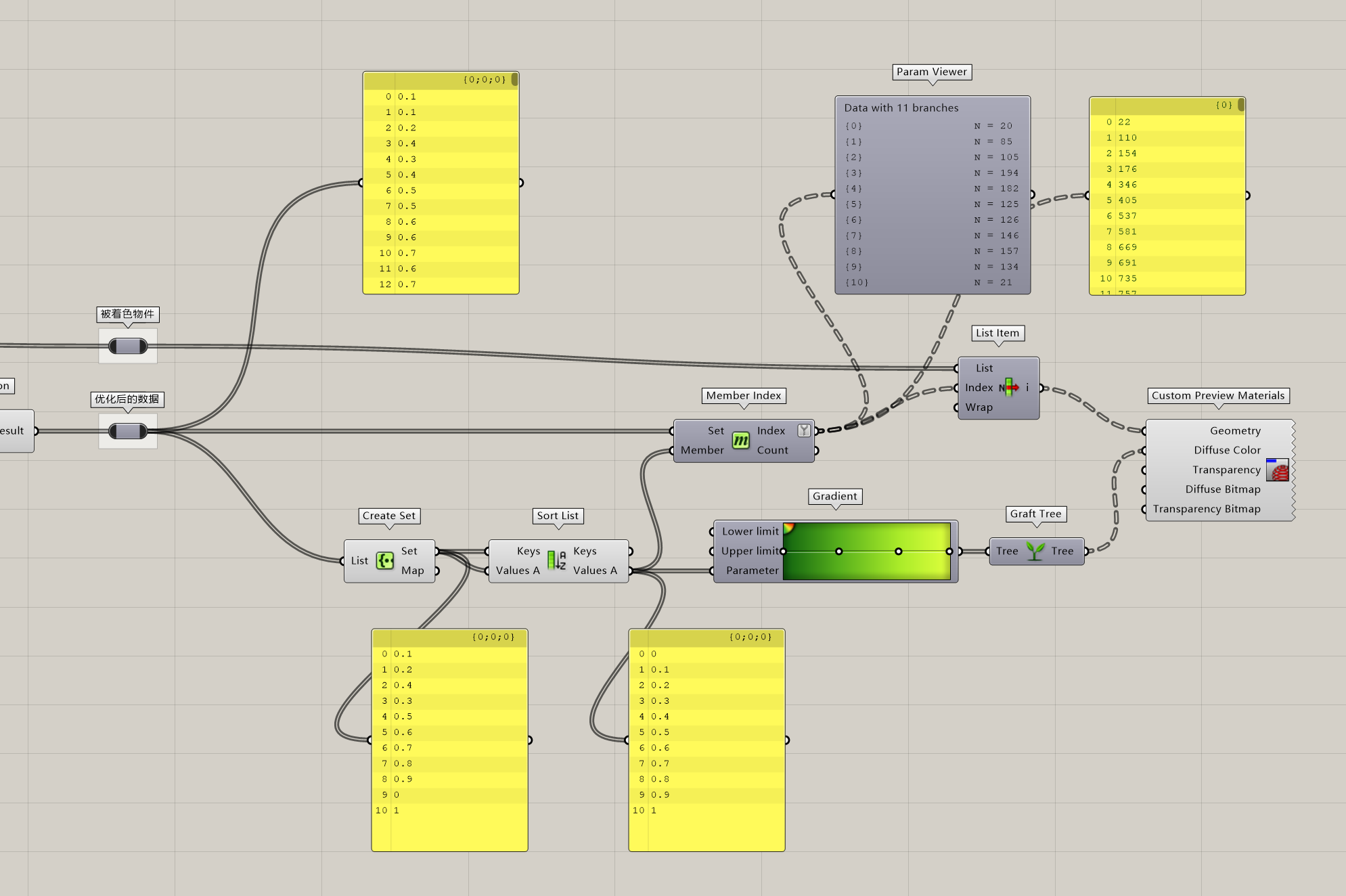The image size is (1346, 896).
Task: Click the Set output on Create Set
Action: point(409,551)
